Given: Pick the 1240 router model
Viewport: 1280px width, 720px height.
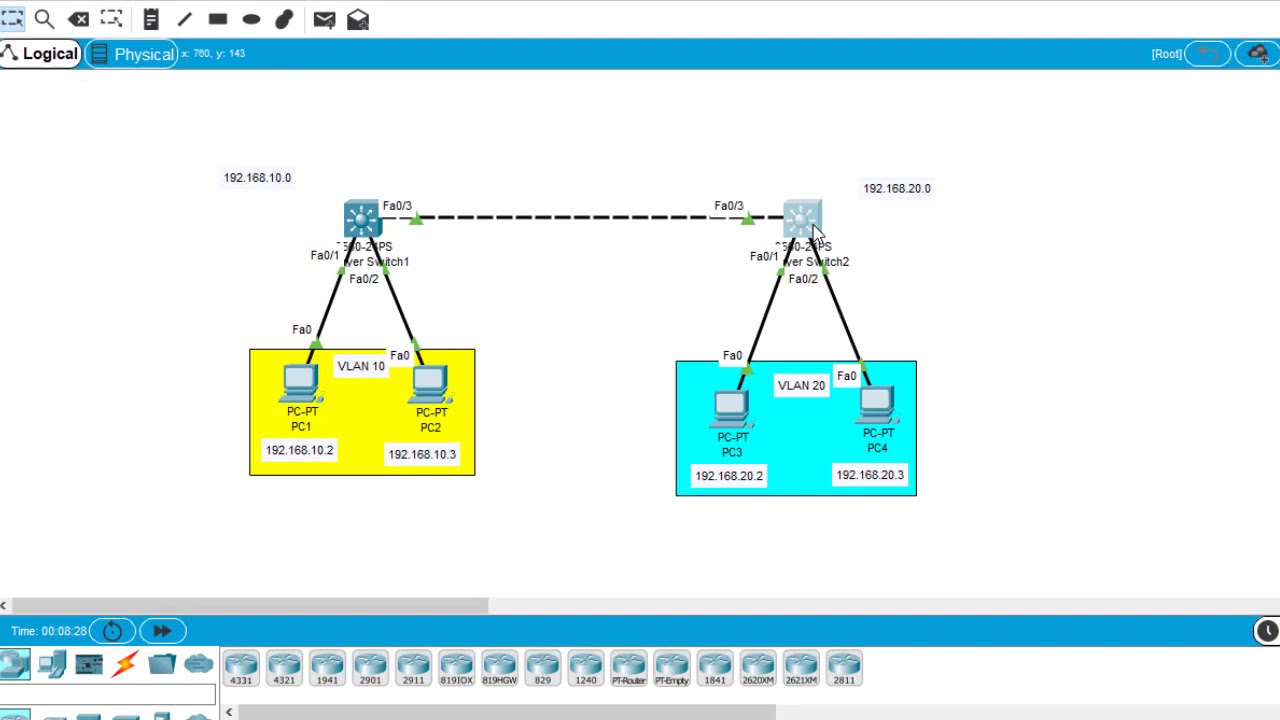Looking at the screenshot, I should [585, 668].
